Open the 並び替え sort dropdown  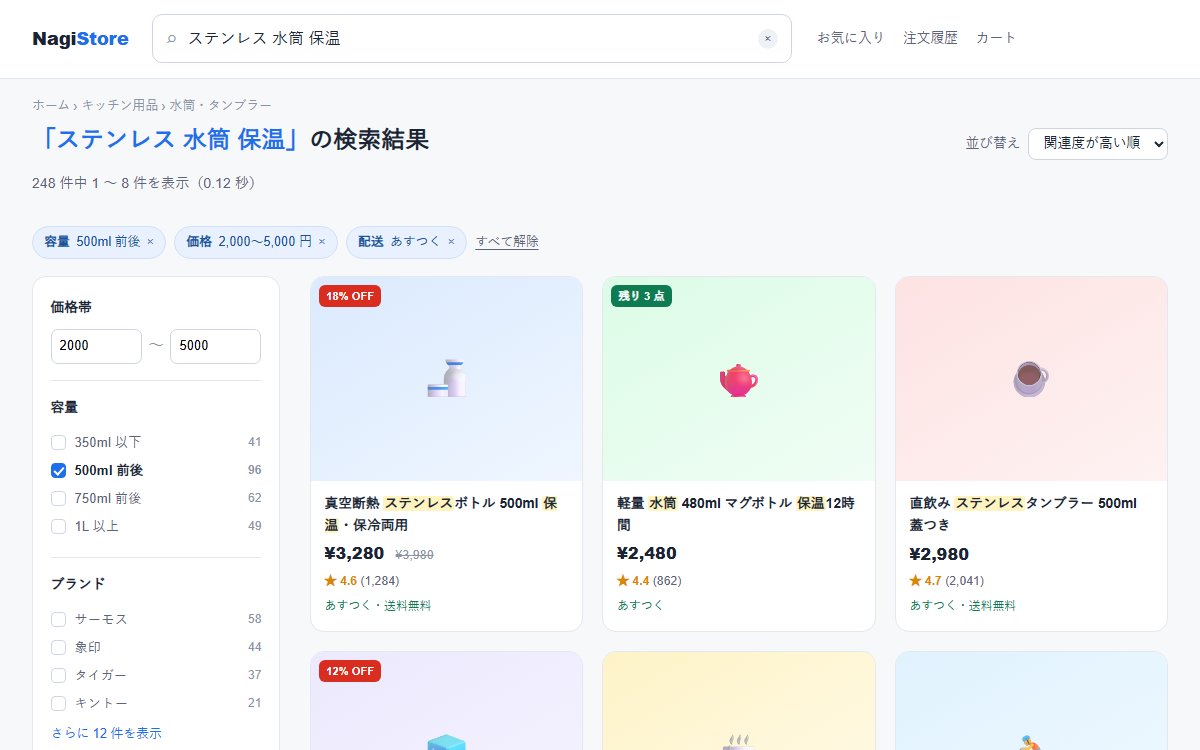click(x=1098, y=143)
